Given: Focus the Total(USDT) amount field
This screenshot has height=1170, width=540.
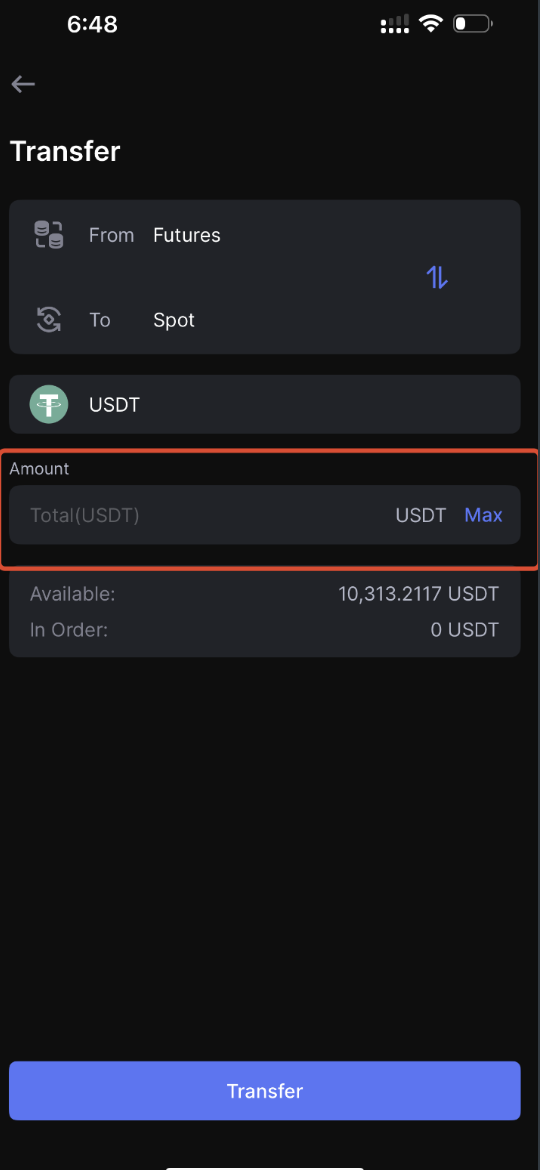Looking at the screenshot, I should [x=201, y=515].
